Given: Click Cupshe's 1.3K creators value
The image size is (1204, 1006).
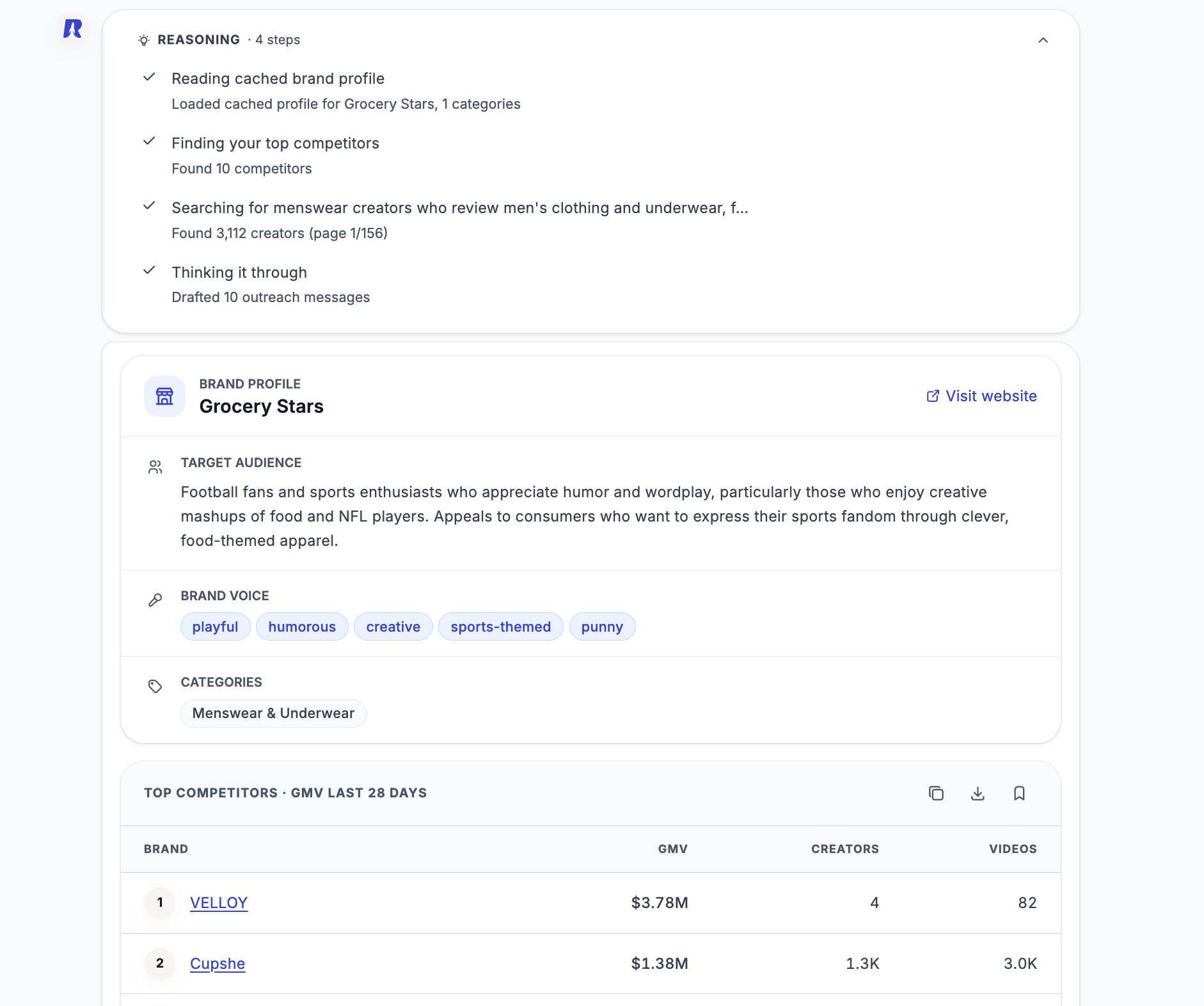Looking at the screenshot, I should [862, 964].
